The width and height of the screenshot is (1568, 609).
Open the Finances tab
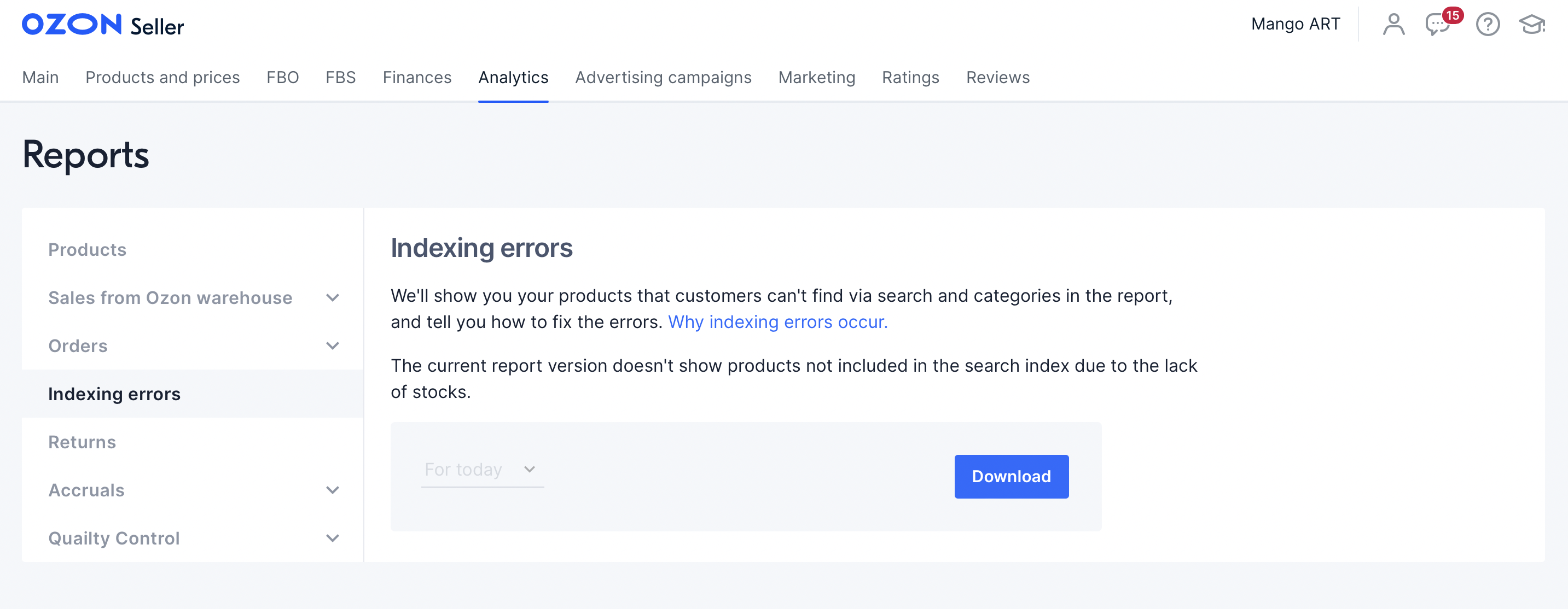pos(417,77)
